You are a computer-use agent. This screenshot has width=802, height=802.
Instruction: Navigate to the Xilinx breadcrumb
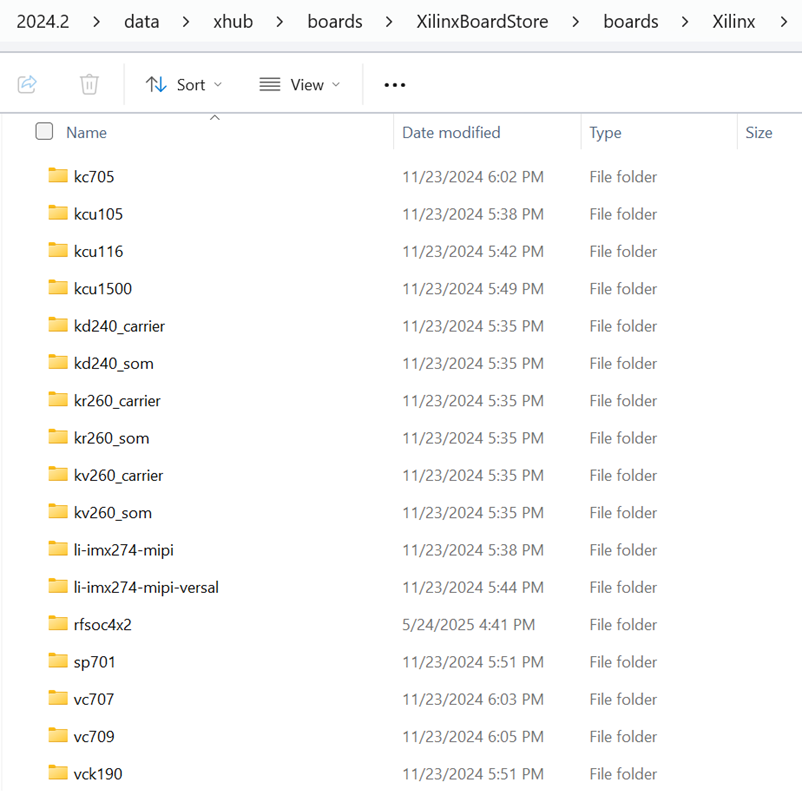pyautogui.click(x=734, y=22)
